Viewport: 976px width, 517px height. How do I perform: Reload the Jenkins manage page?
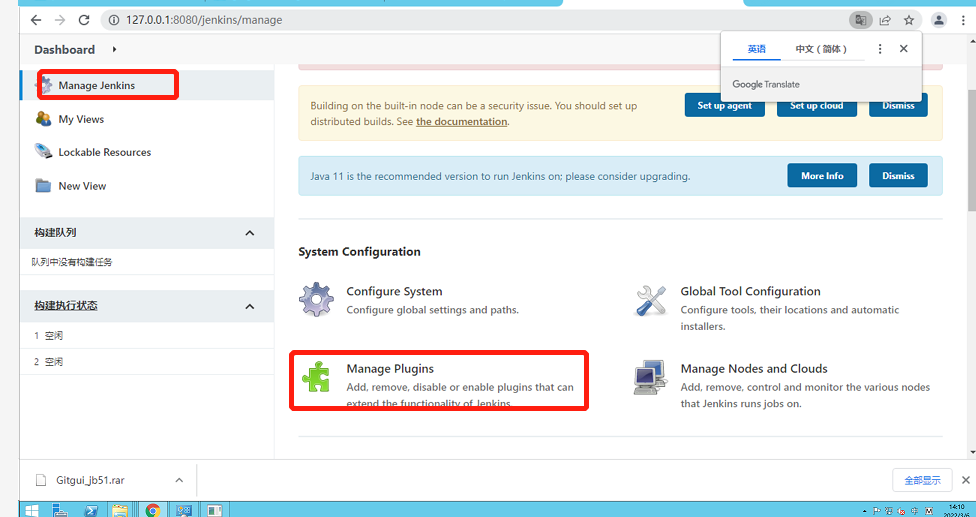click(x=84, y=20)
